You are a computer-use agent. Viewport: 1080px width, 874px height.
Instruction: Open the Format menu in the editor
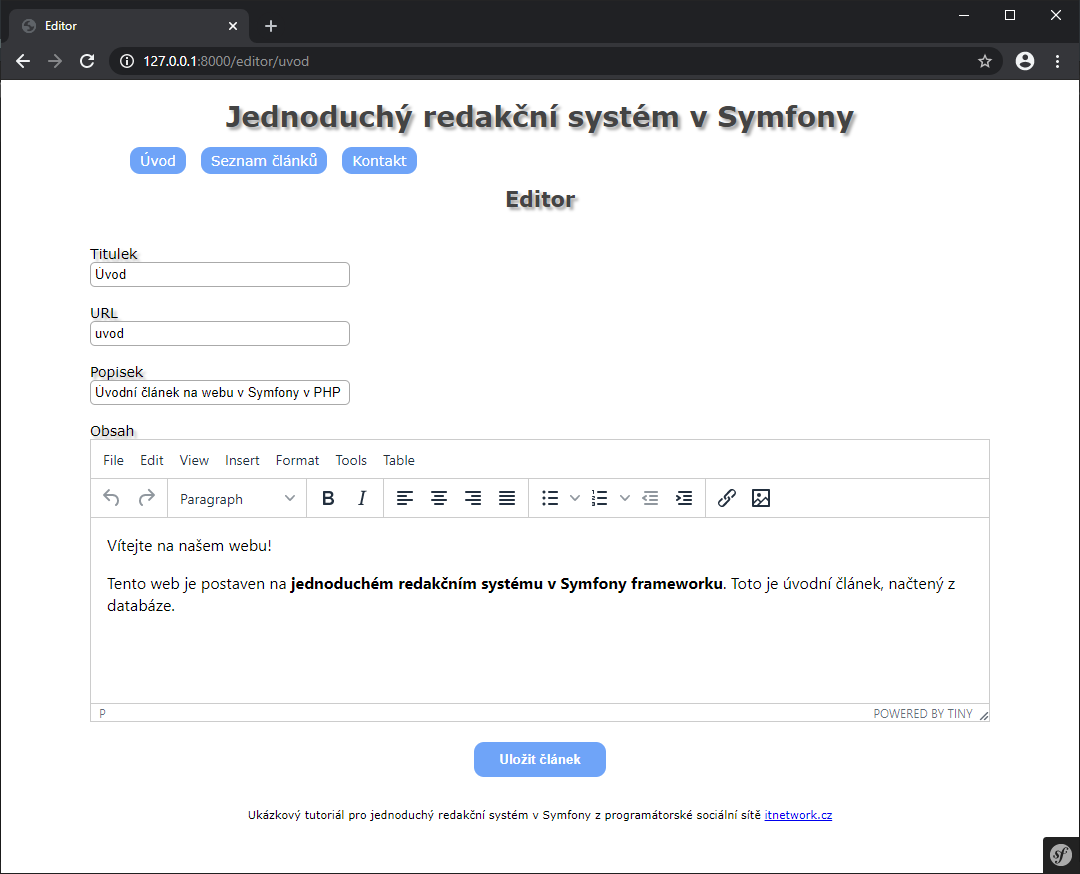click(297, 460)
